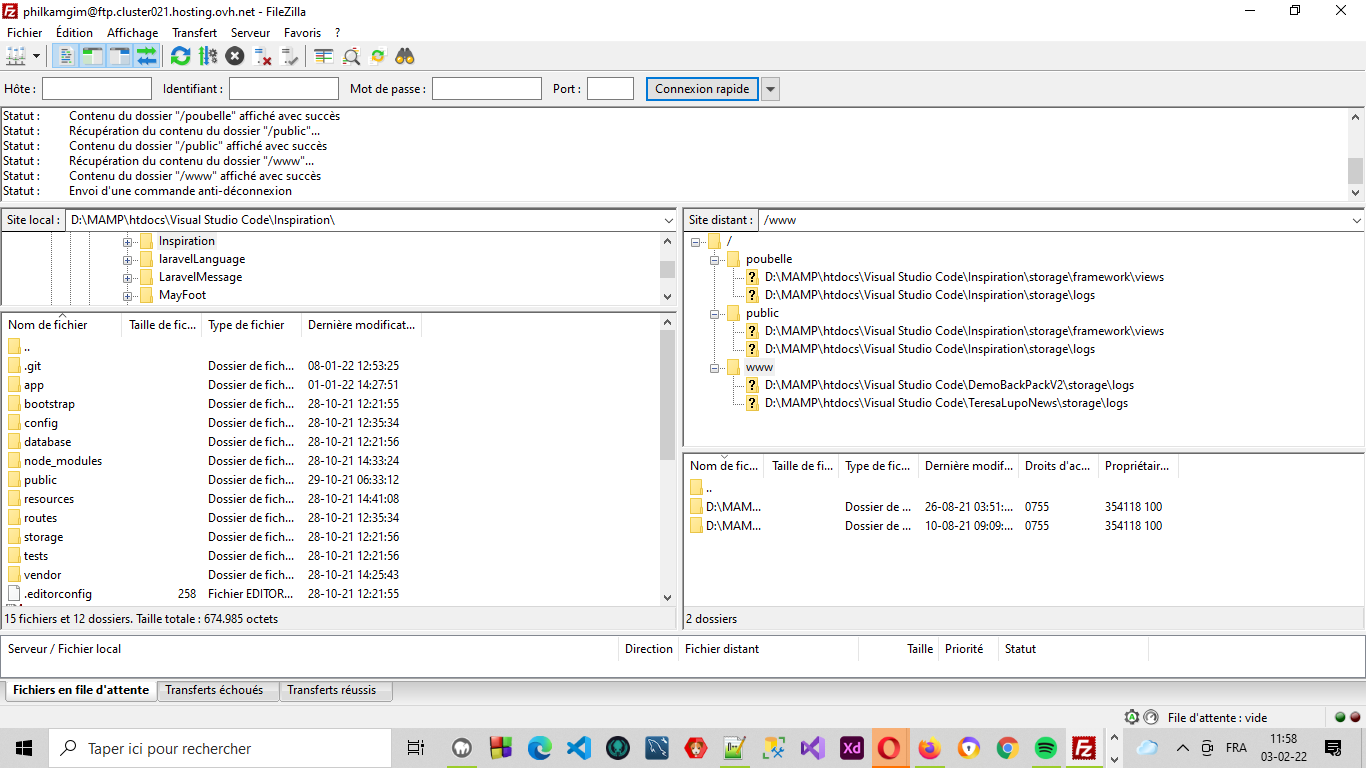Open Spotify from the Windows taskbar
This screenshot has height=768, width=1366.
pos(1045,748)
